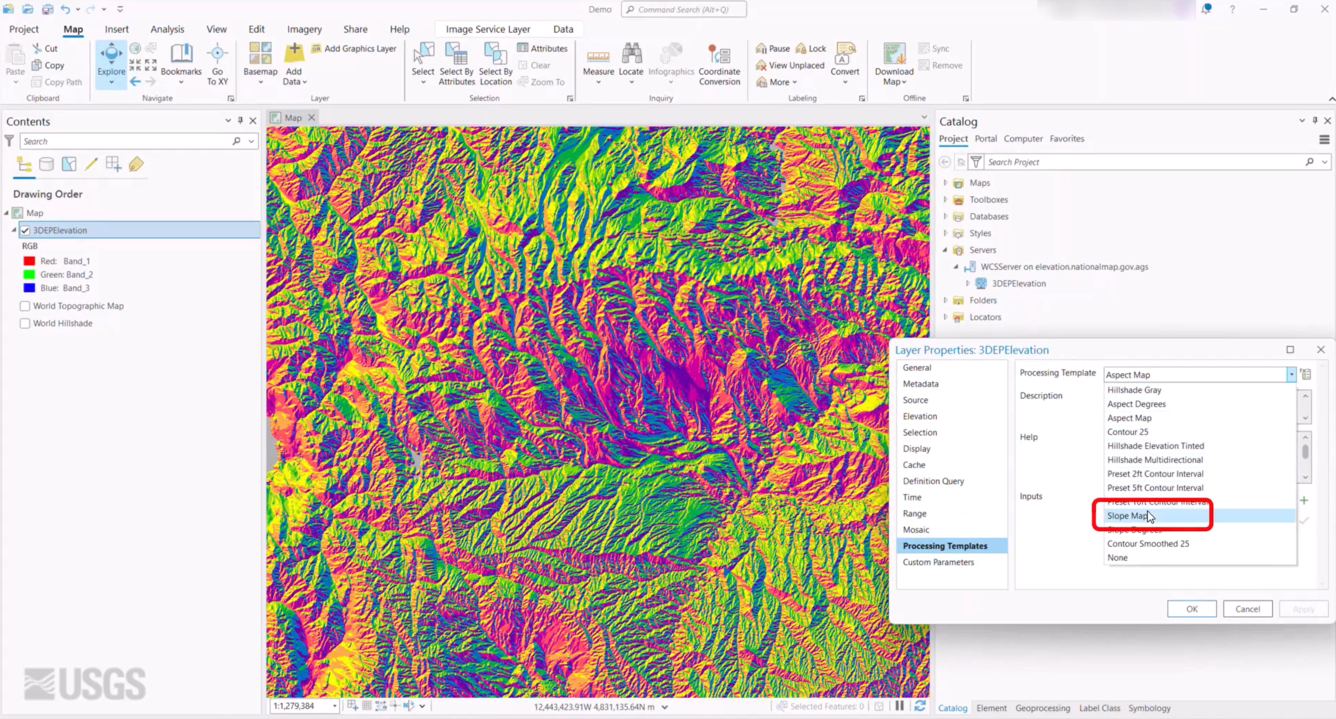Switch to List By Snapping

click(x=113, y=164)
